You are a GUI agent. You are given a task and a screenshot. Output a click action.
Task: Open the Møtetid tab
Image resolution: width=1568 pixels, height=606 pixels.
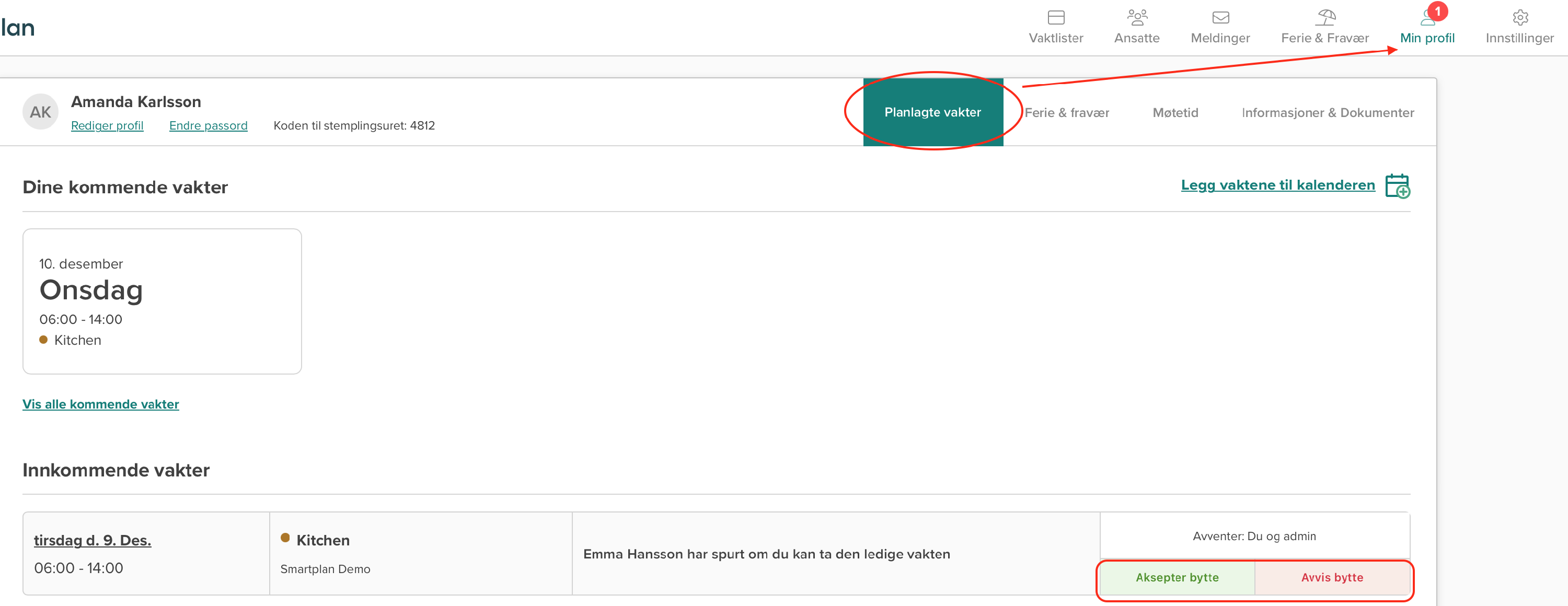click(x=1175, y=112)
